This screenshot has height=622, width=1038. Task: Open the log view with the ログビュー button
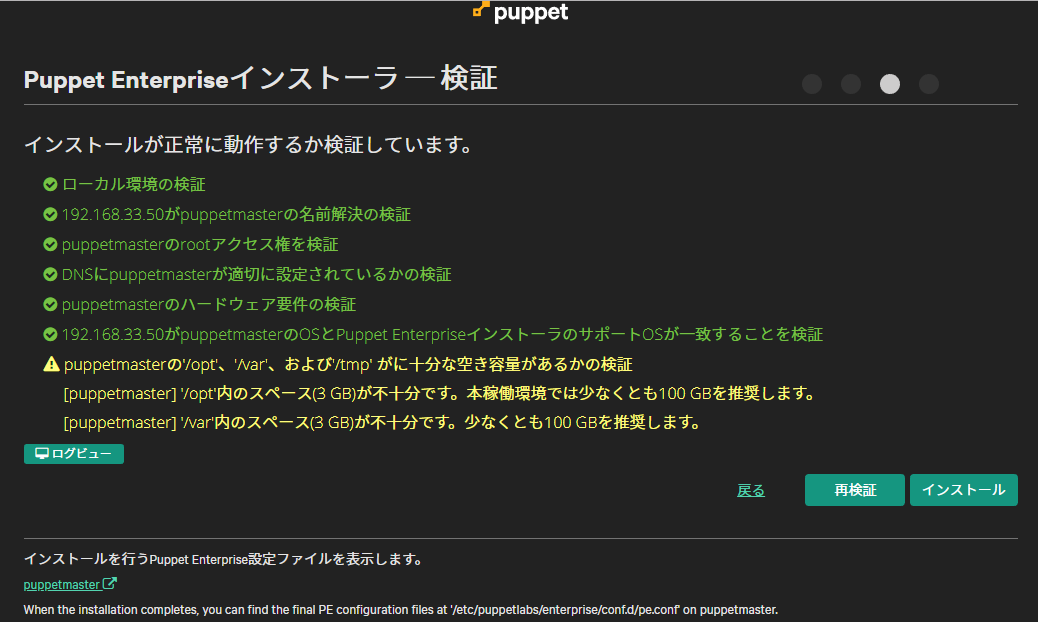tap(74, 453)
